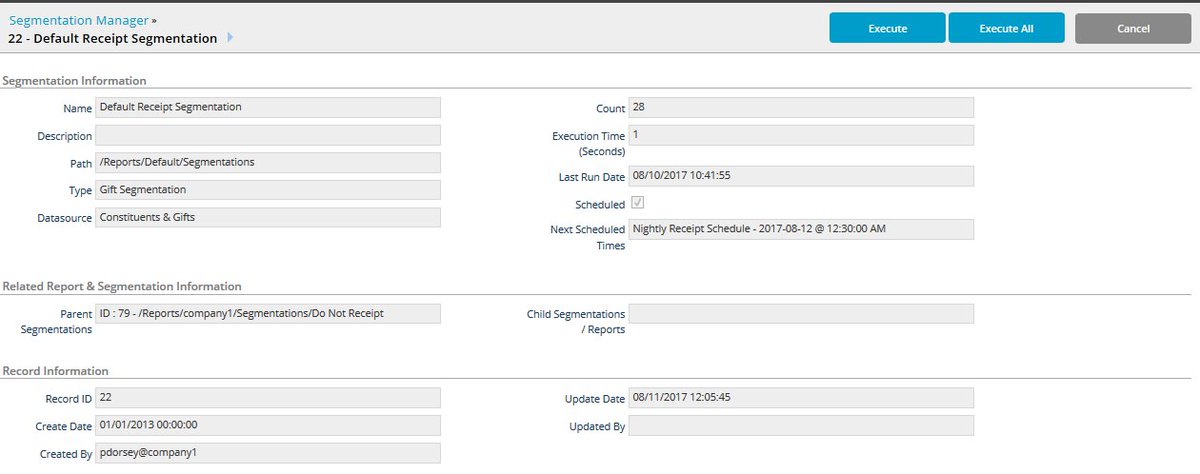This screenshot has height=474, width=1200.
Task: Click the Create Date field
Action: click(x=268, y=425)
